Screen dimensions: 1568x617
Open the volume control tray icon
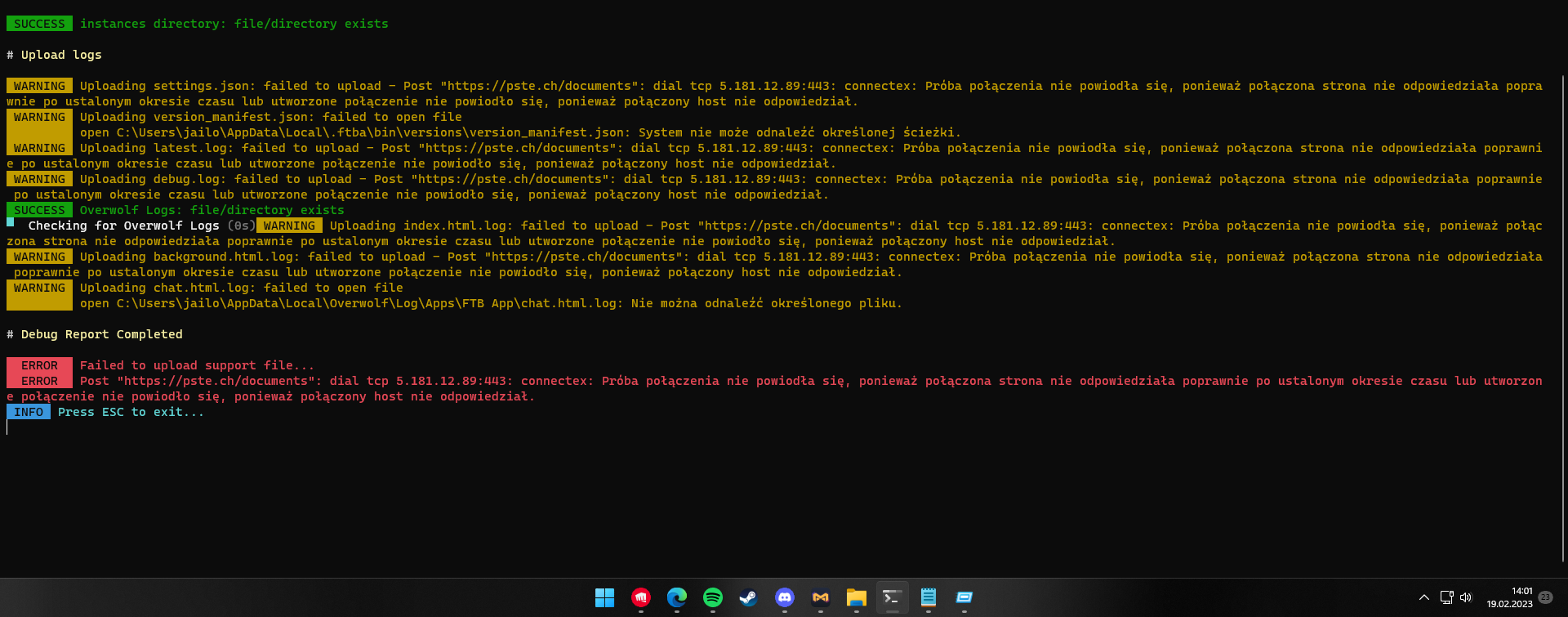(1466, 597)
